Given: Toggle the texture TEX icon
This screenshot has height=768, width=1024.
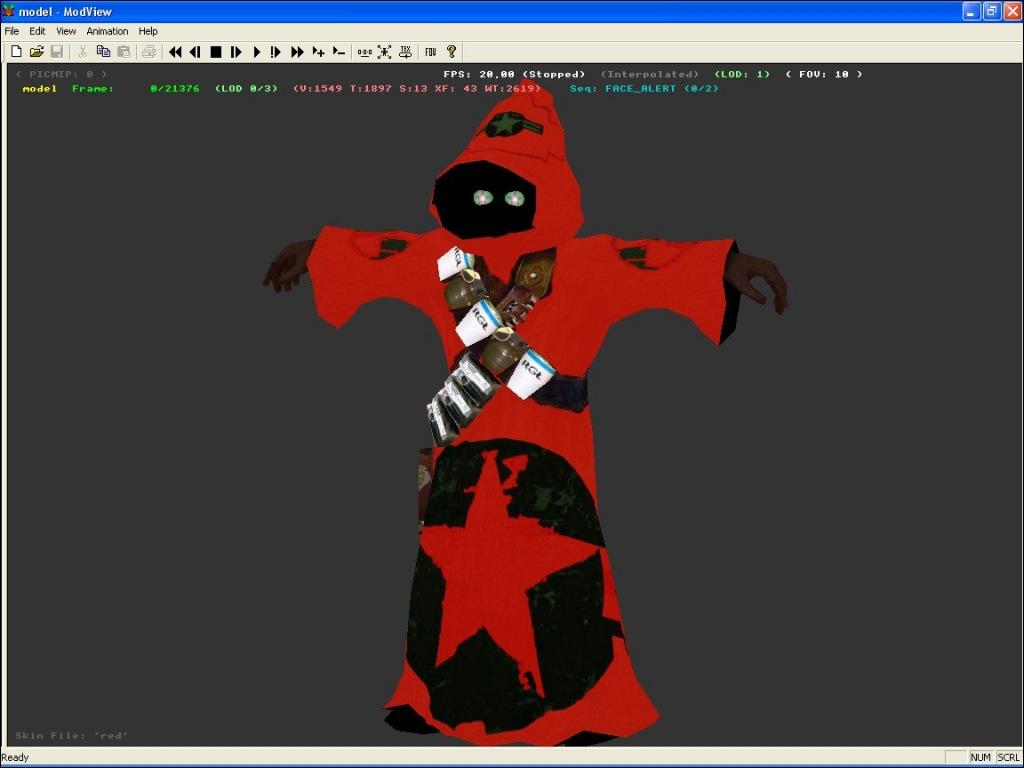Looking at the screenshot, I should coord(405,52).
